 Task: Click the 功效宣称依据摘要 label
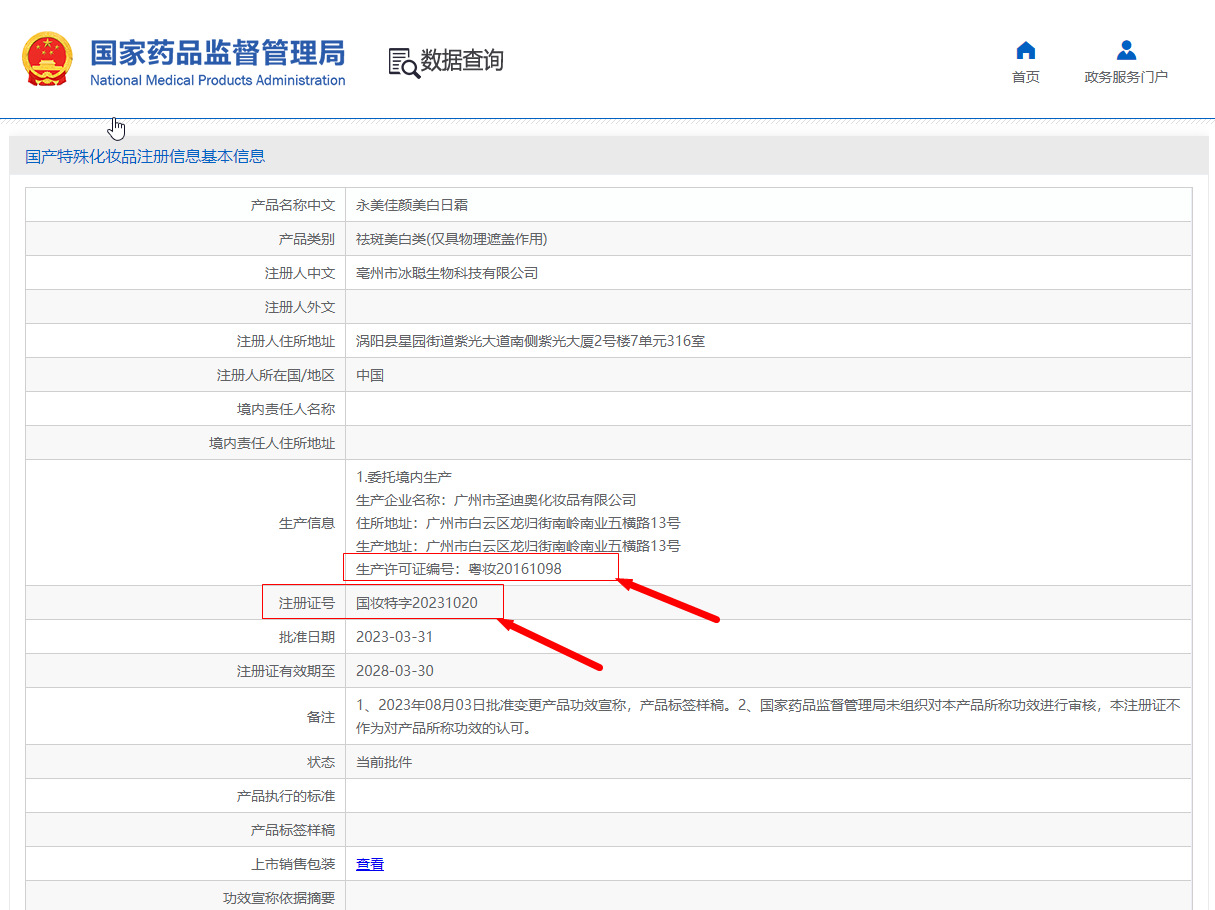click(278, 898)
